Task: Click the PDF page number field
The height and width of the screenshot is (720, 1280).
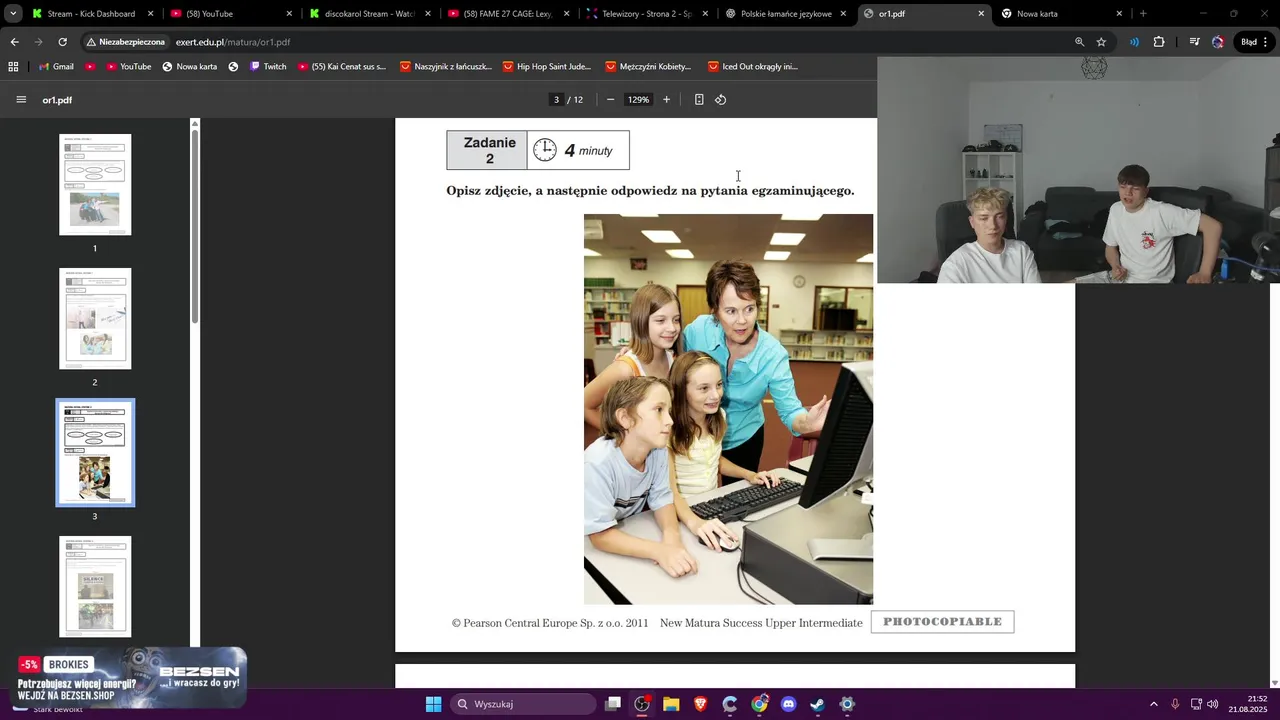Action: tap(556, 100)
